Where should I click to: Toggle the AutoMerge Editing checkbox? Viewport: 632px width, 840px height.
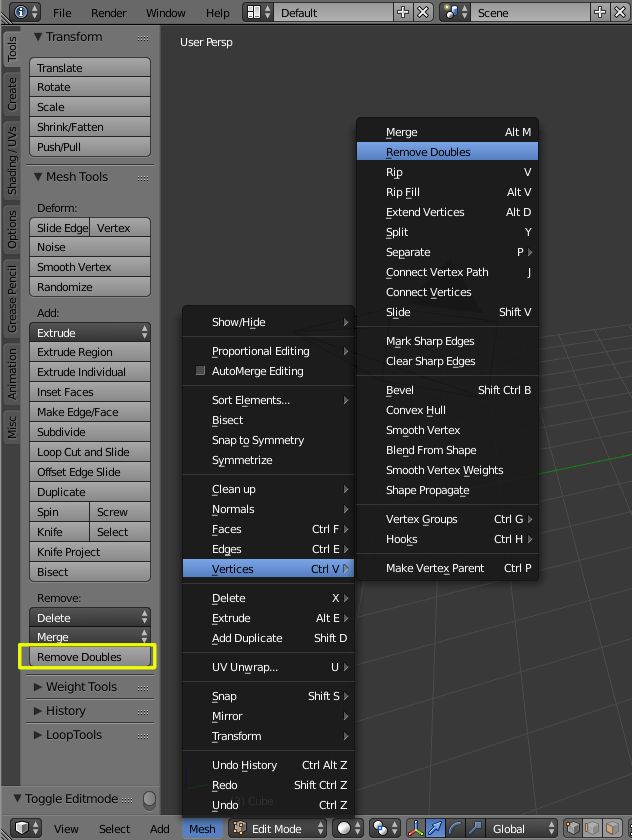[200, 370]
